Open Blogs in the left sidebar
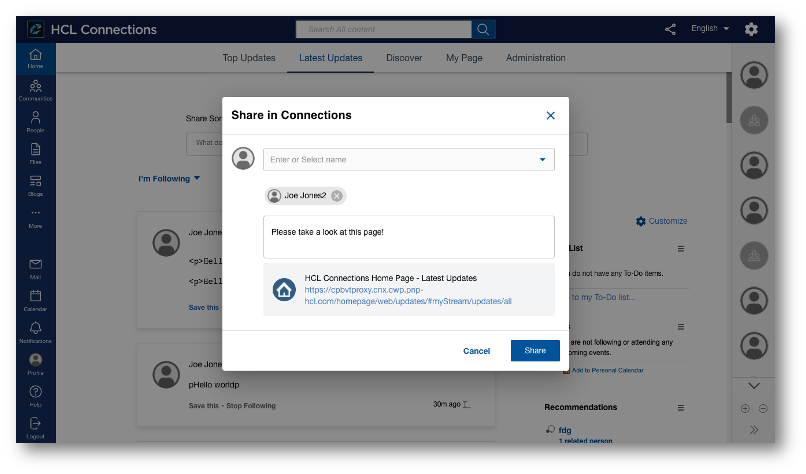This screenshot has width=806, height=474. coord(35,186)
